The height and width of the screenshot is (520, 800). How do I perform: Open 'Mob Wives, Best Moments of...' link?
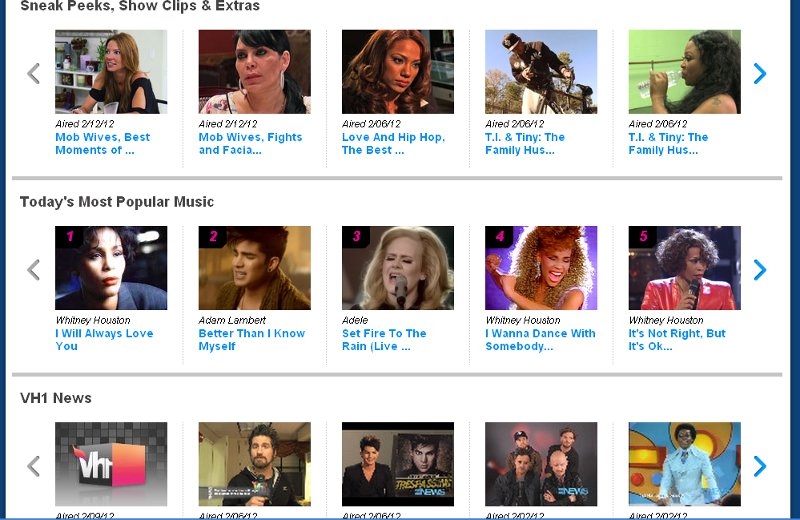[x=102, y=144]
